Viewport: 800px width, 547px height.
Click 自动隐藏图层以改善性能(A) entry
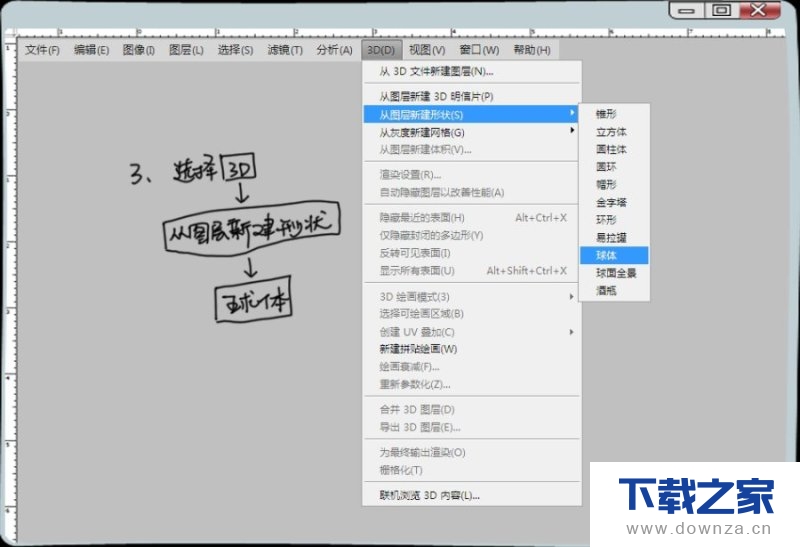pyautogui.click(x=471, y=192)
